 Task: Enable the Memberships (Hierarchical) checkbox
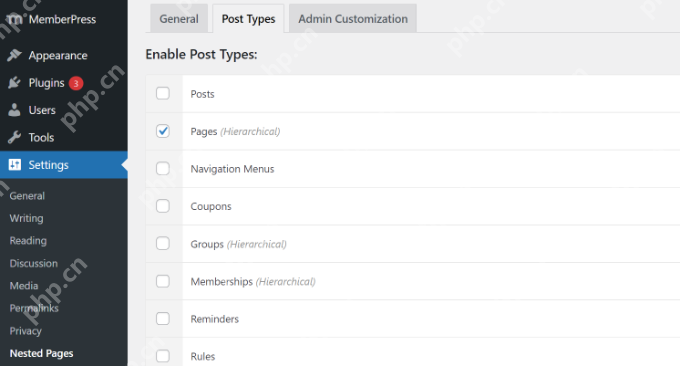coord(163,281)
